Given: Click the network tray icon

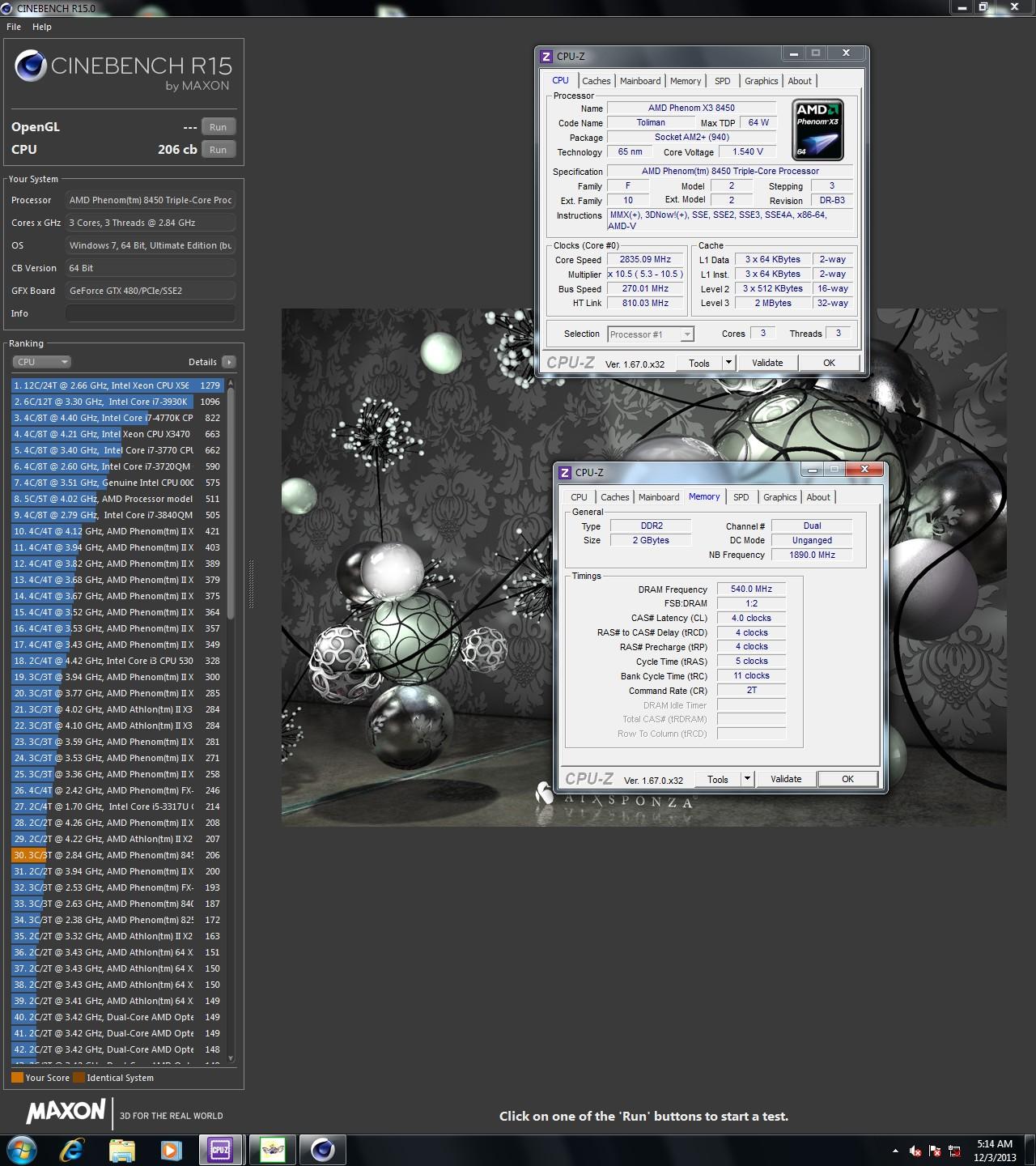Looking at the screenshot, I should tap(955, 1151).
